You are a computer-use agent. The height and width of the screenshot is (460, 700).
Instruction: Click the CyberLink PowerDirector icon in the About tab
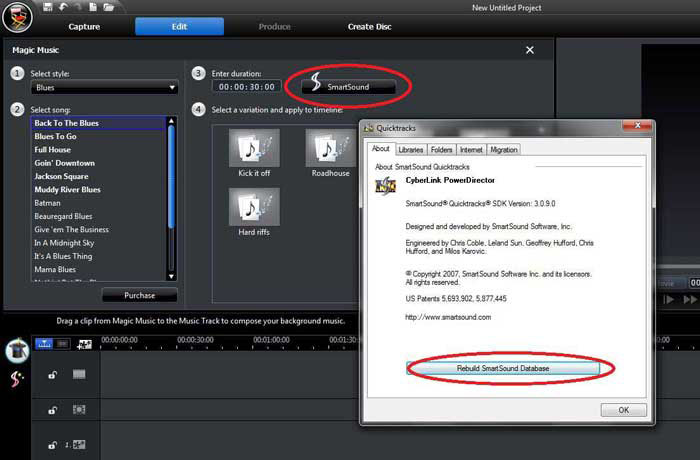click(385, 185)
